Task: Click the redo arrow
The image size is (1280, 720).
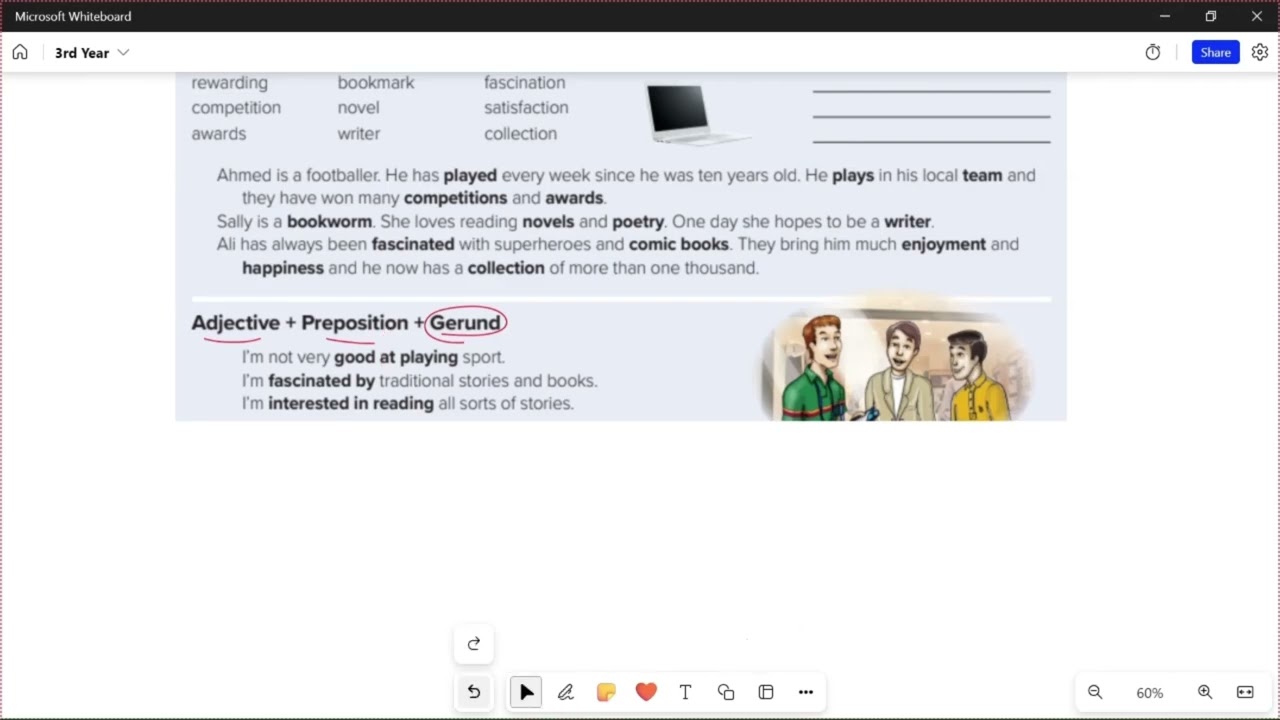Action: coord(474,644)
